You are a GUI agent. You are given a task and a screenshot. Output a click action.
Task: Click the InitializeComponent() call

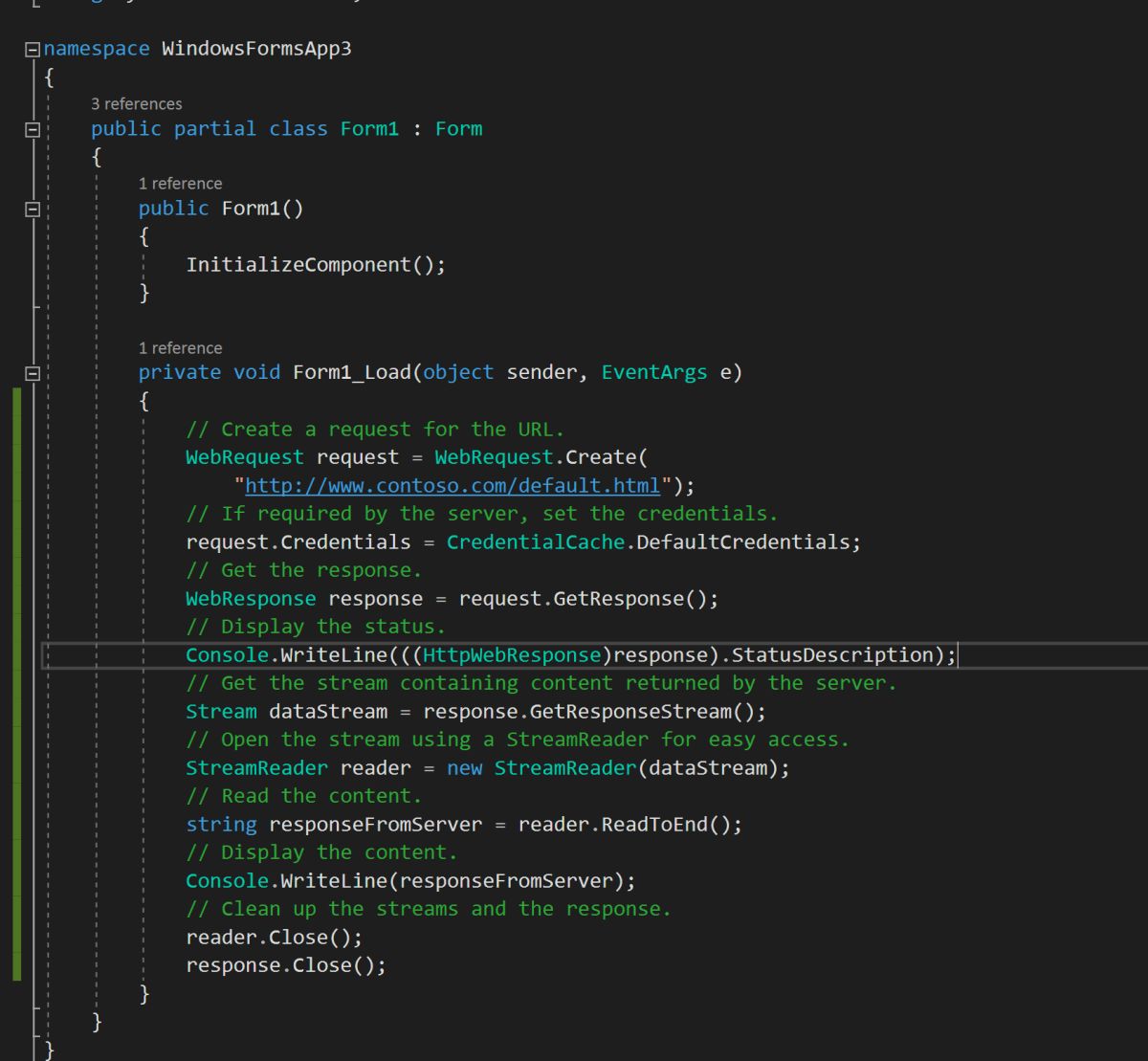(316, 265)
